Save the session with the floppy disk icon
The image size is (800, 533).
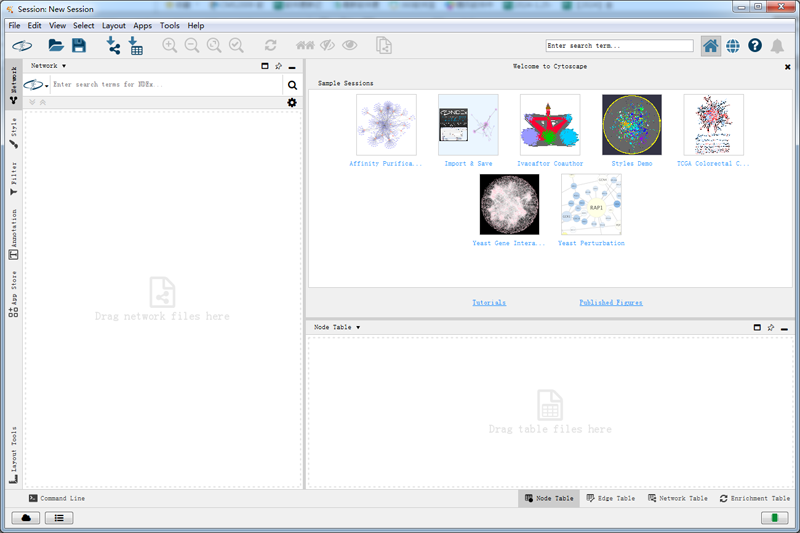(x=79, y=45)
